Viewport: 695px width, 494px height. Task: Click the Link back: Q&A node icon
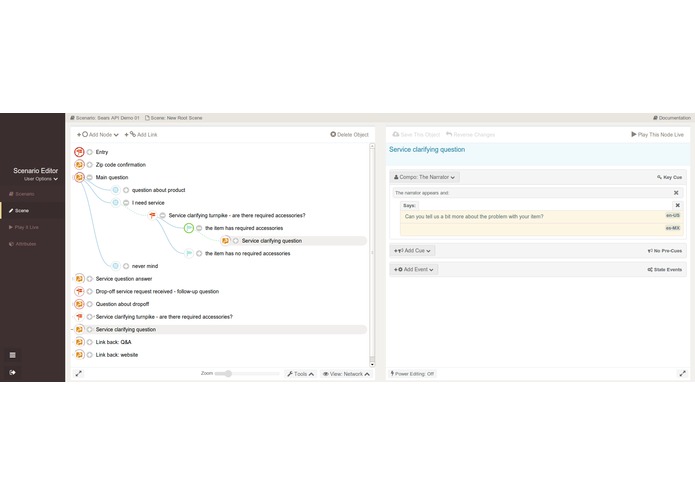click(x=79, y=342)
